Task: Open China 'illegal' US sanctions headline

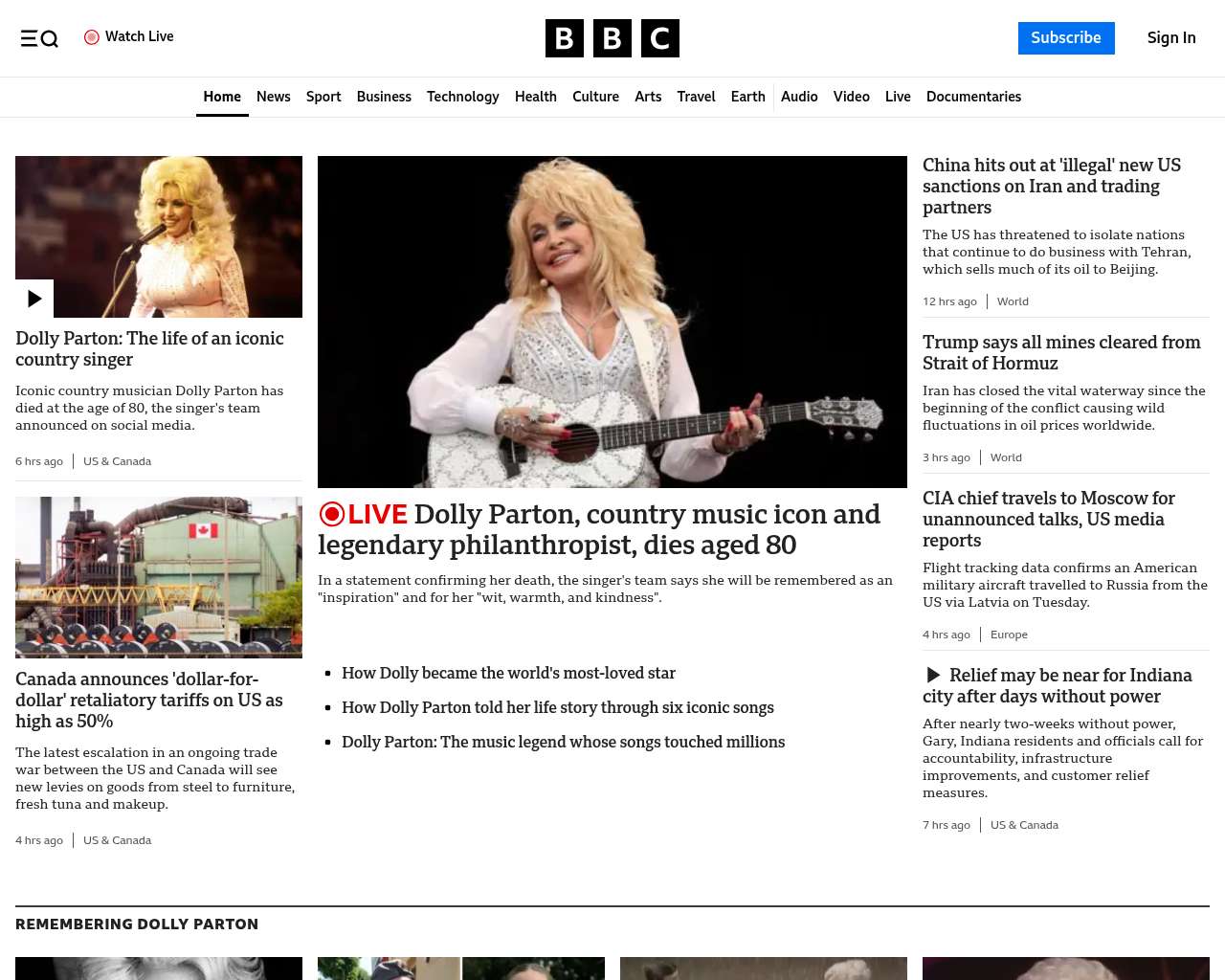Action: 1052,186
